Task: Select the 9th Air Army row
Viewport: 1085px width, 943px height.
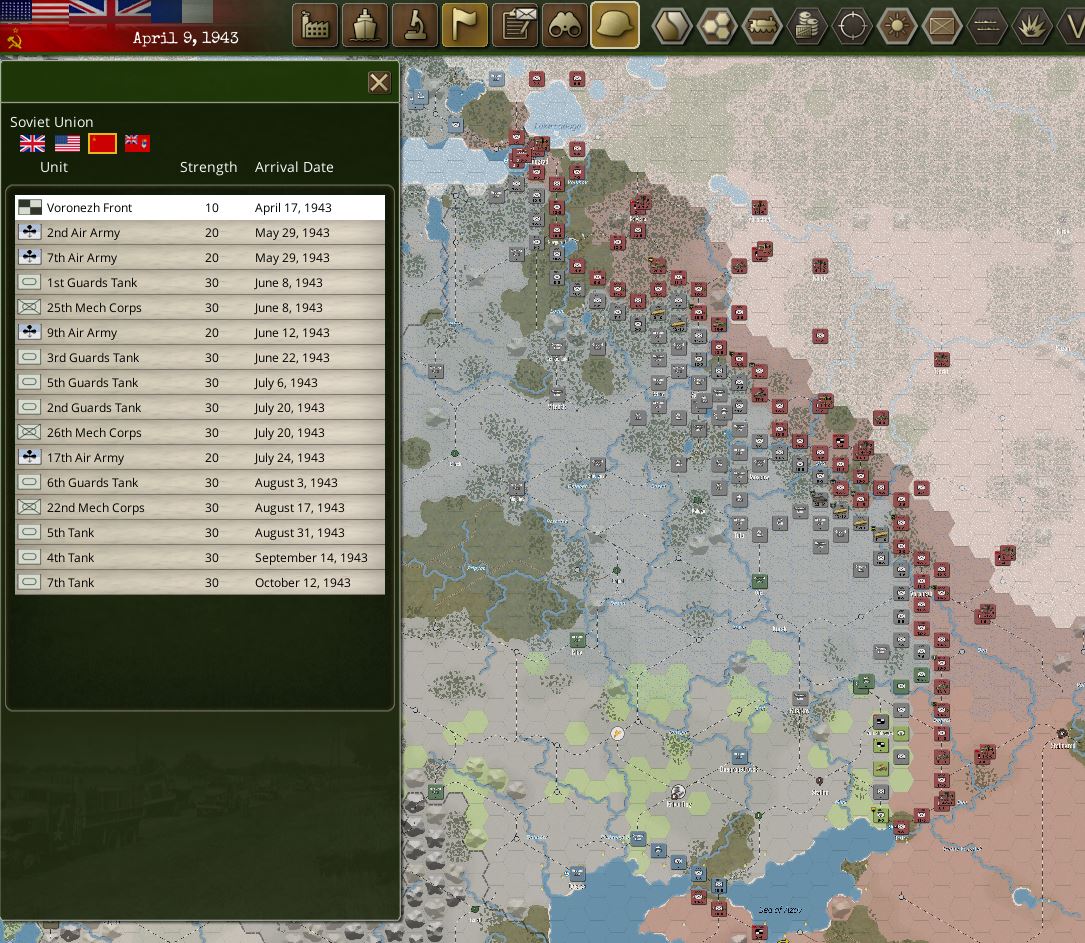Action: (200, 332)
